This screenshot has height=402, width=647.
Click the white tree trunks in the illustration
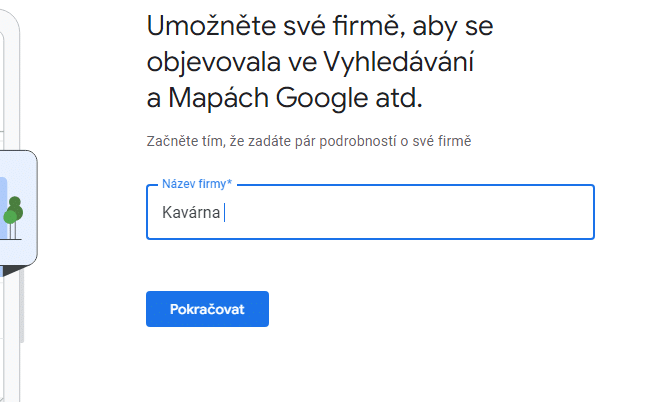click(13, 231)
